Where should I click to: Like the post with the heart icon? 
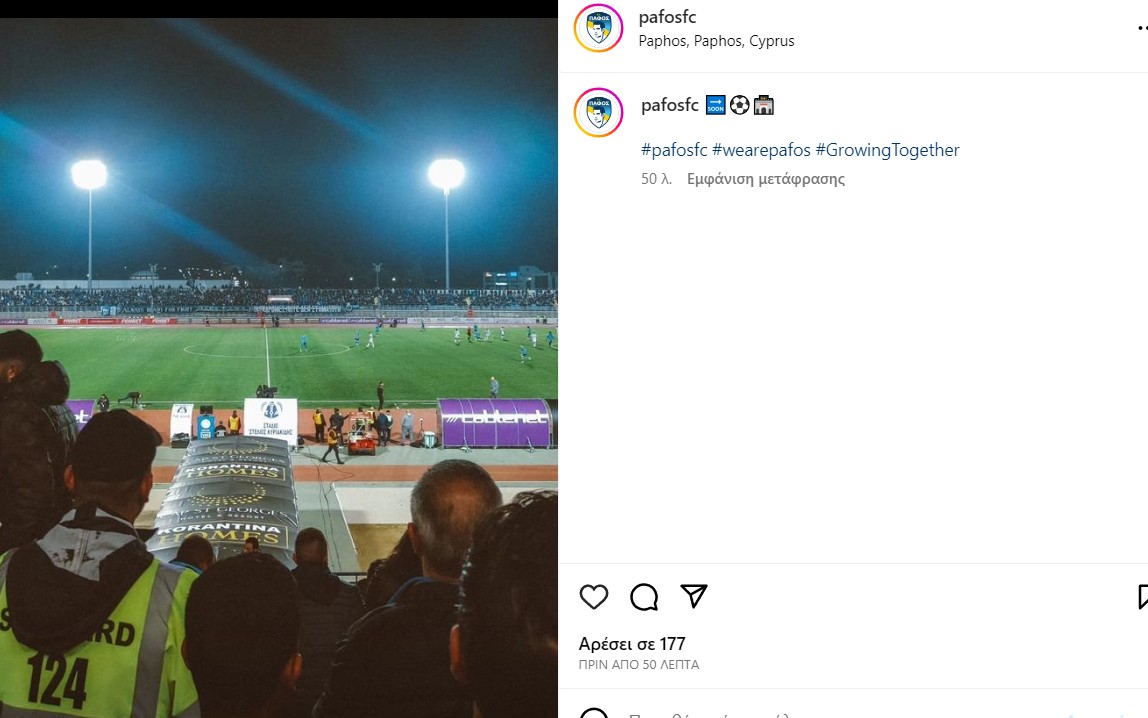(594, 597)
